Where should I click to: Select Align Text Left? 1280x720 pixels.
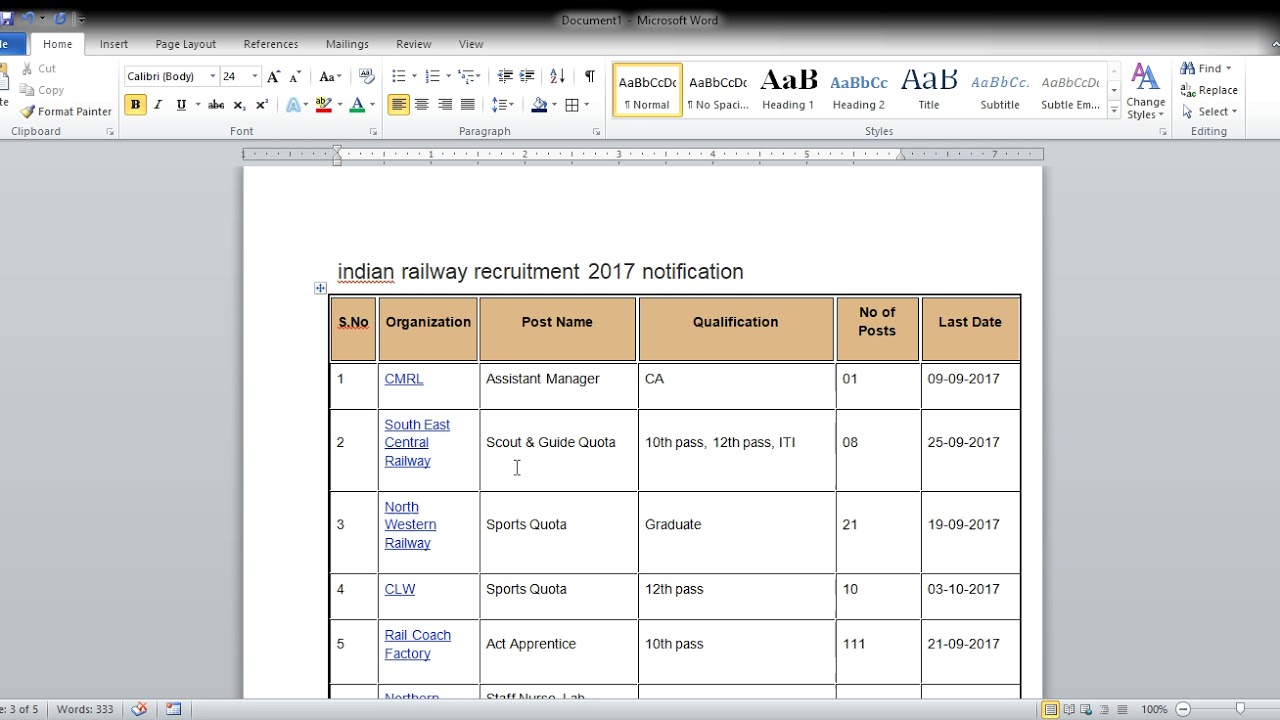click(399, 105)
